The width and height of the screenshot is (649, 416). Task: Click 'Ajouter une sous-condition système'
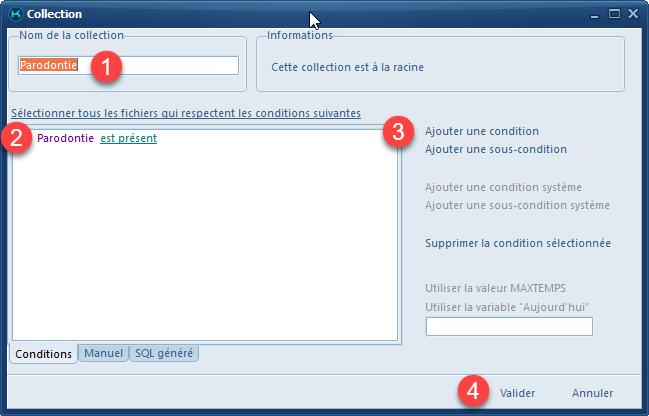[516, 205]
